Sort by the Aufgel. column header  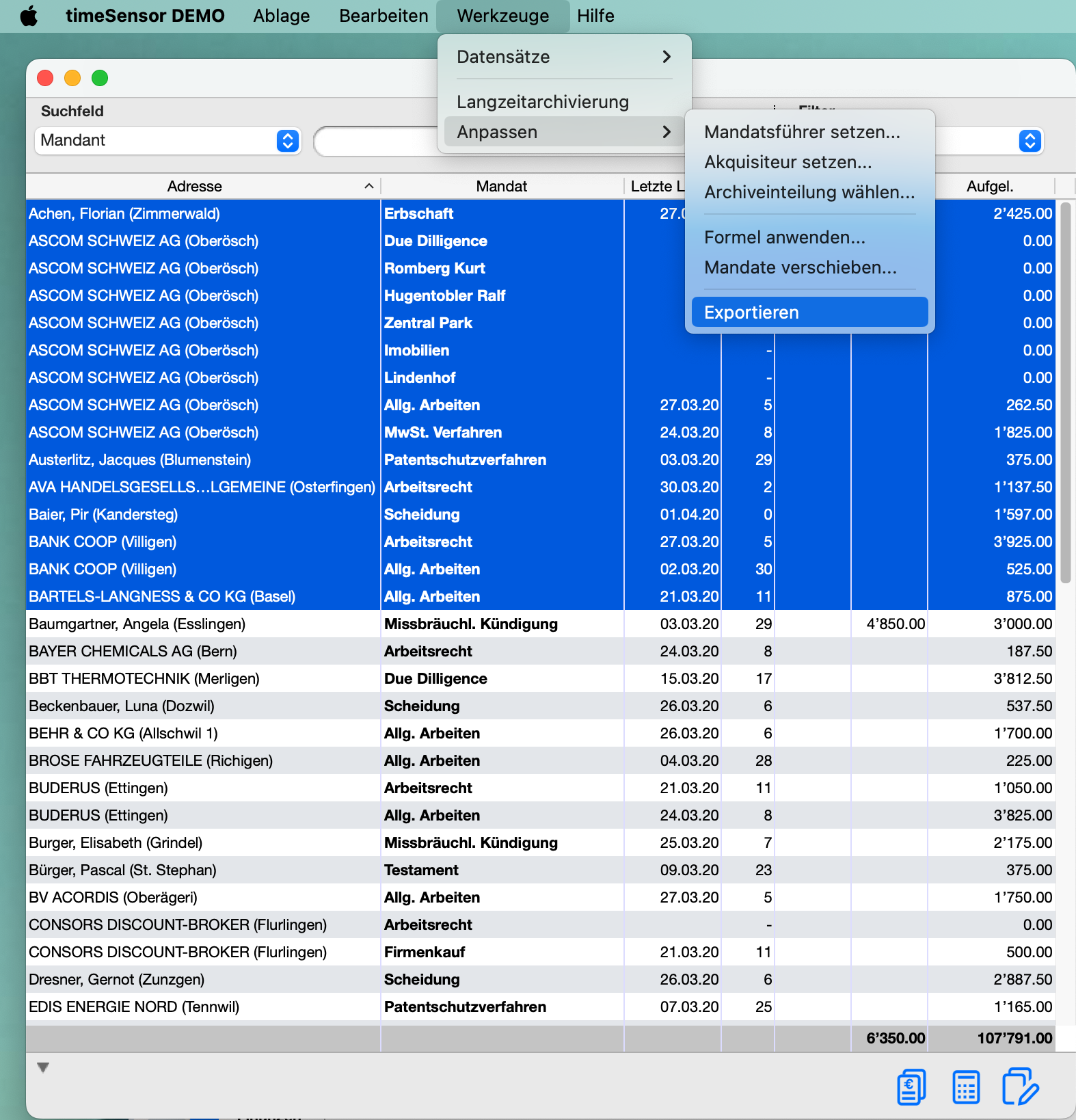pos(990,186)
